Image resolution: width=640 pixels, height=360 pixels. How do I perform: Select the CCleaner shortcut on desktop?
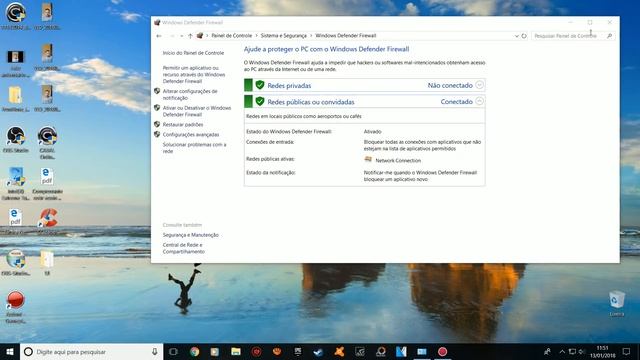pyautogui.click(x=48, y=221)
